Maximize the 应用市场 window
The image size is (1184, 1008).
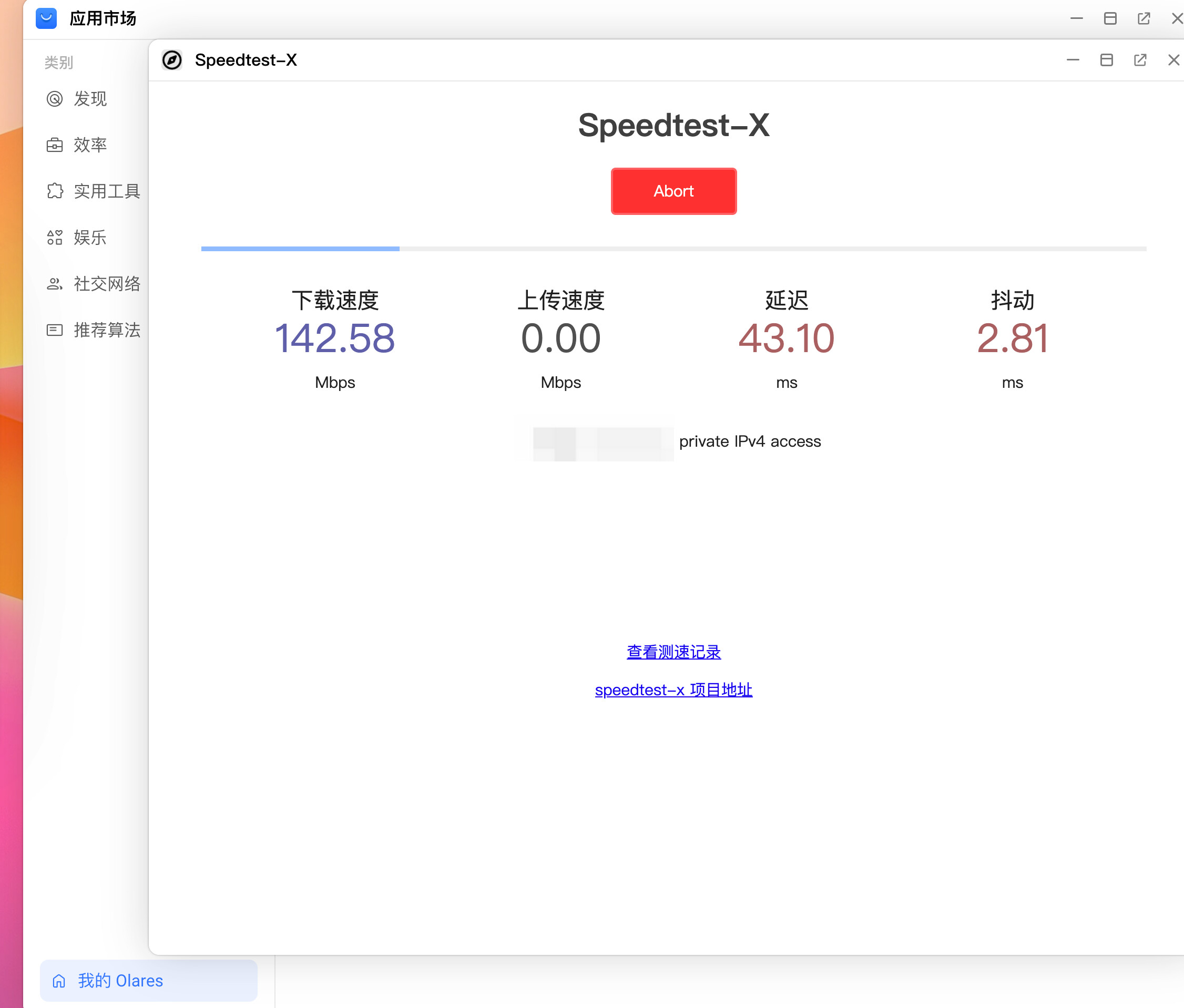(x=1110, y=18)
